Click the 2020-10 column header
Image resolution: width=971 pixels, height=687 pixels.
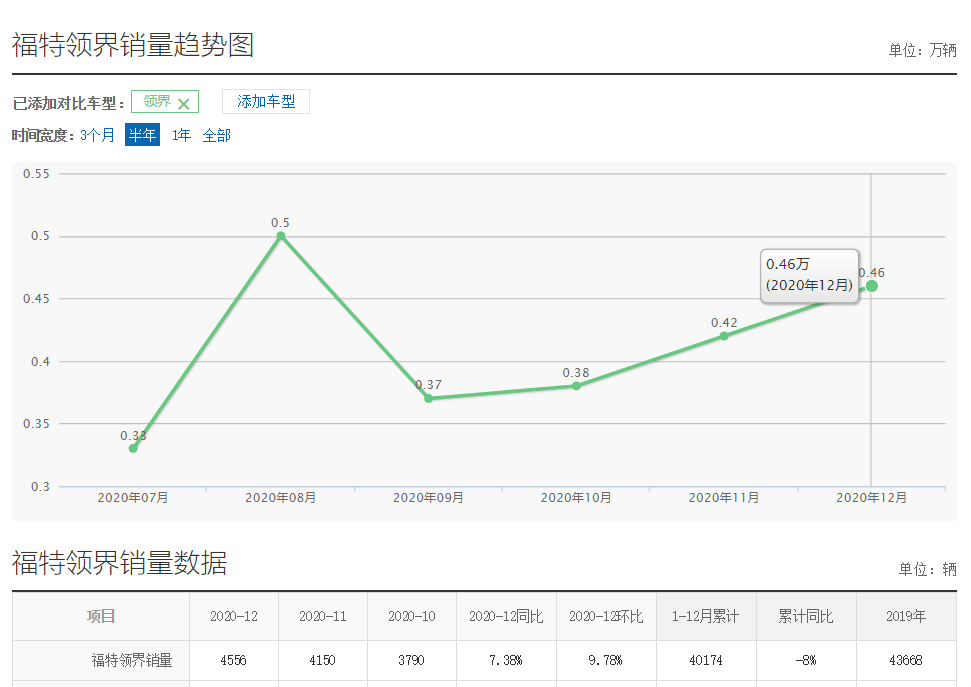[x=412, y=616]
